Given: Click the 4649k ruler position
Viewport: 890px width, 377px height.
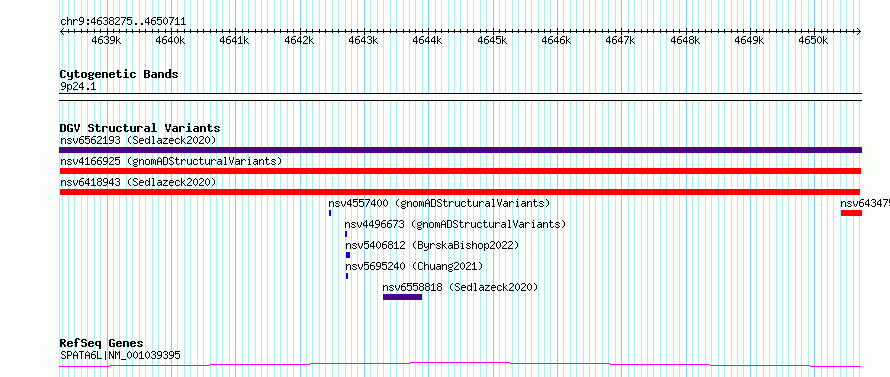Looking at the screenshot, I should [749, 41].
